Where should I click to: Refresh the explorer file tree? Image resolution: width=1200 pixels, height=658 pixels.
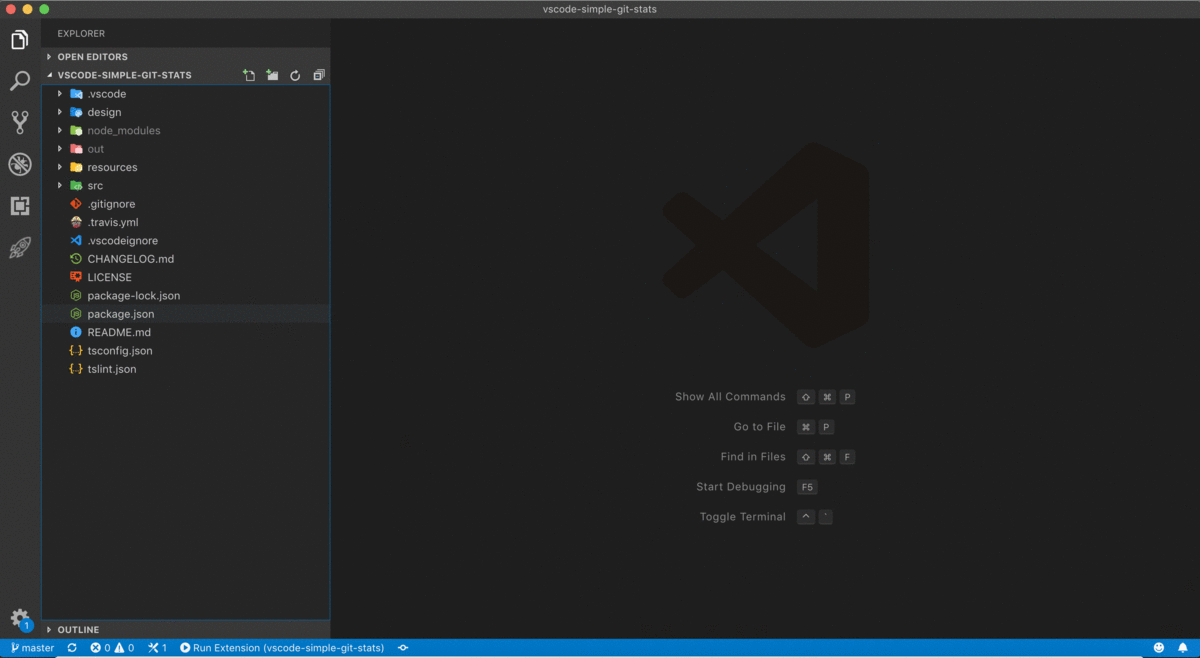[x=295, y=75]
